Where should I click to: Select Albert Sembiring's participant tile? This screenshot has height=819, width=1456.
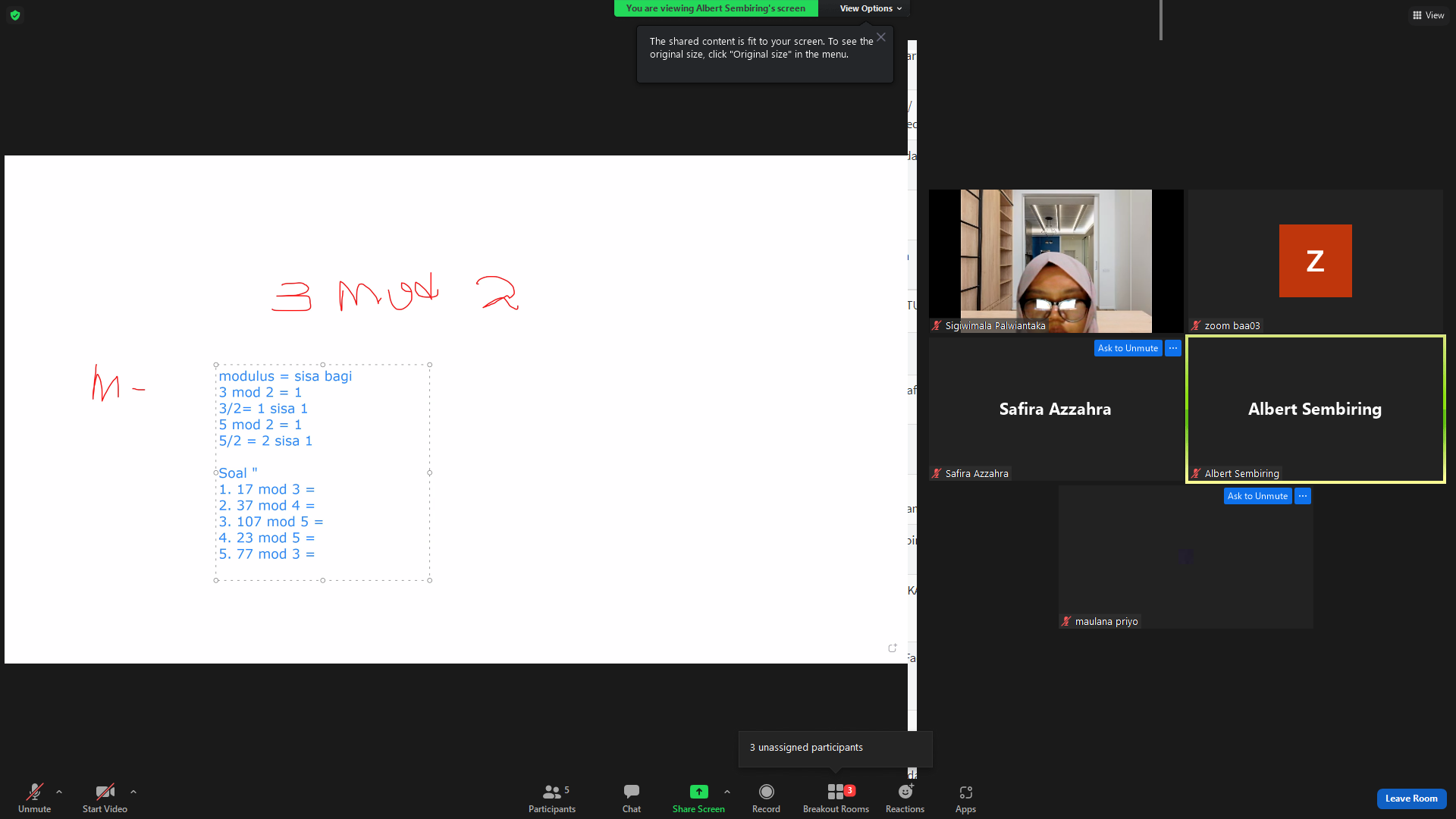[1316, 409]
